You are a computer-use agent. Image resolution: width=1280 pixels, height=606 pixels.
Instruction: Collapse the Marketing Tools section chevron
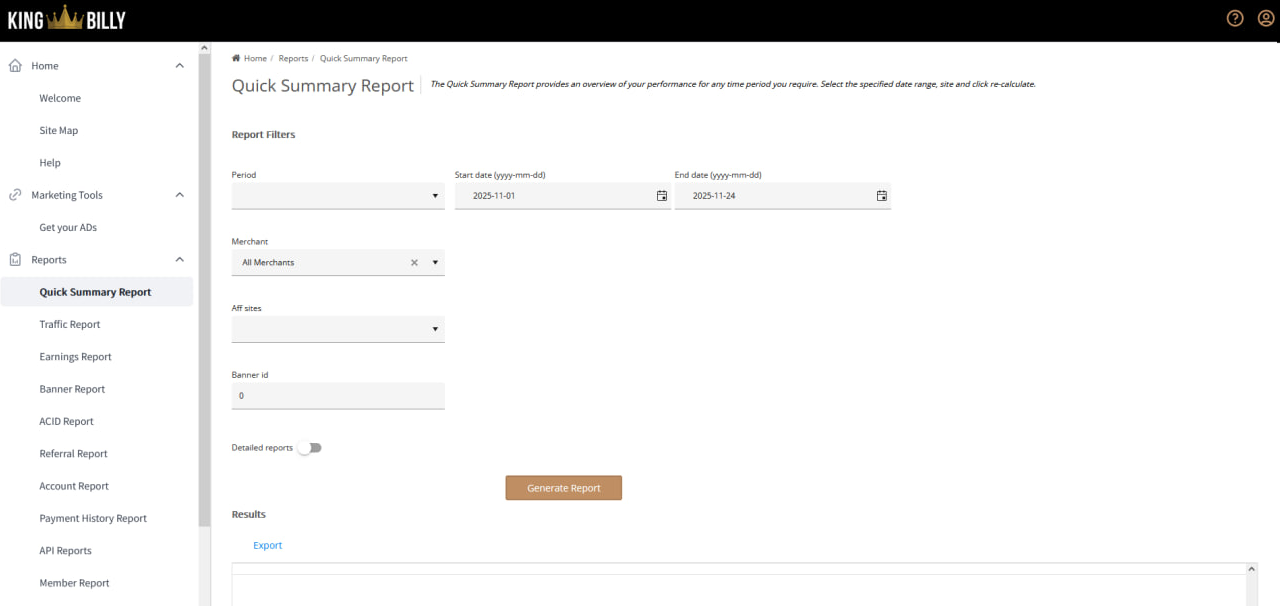(x=180, y=195)
